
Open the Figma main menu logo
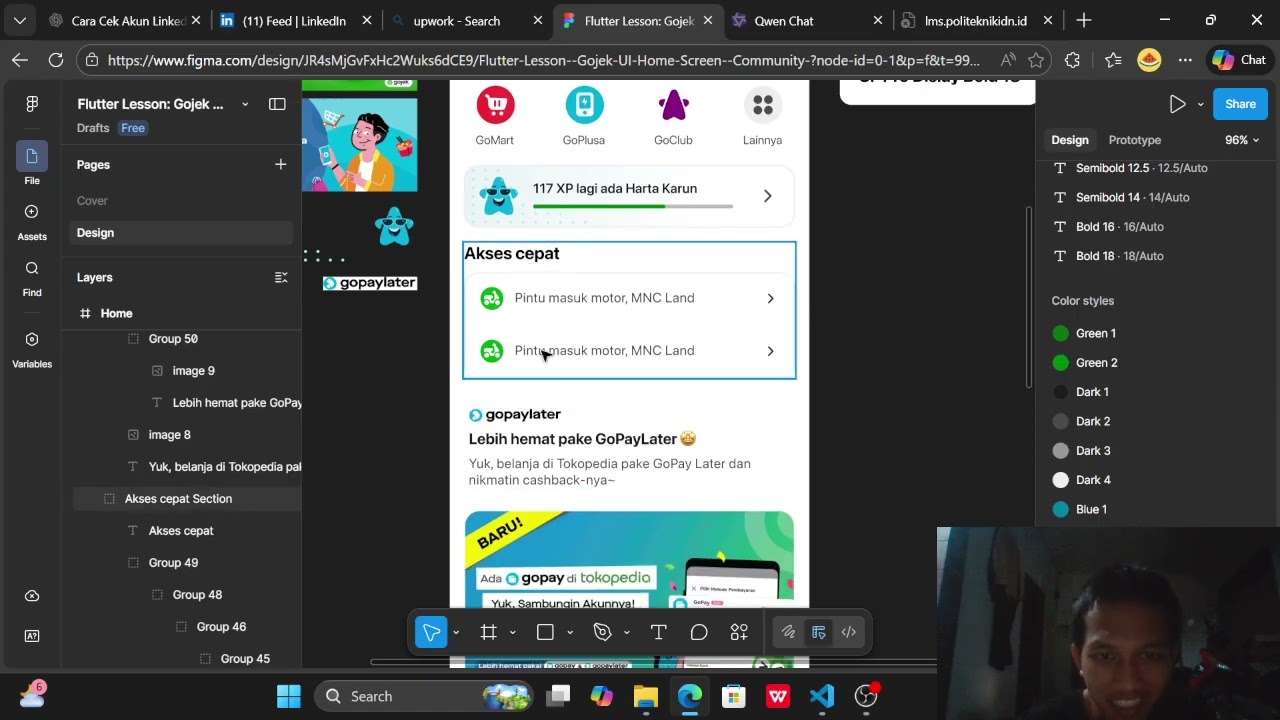(32, 104)
